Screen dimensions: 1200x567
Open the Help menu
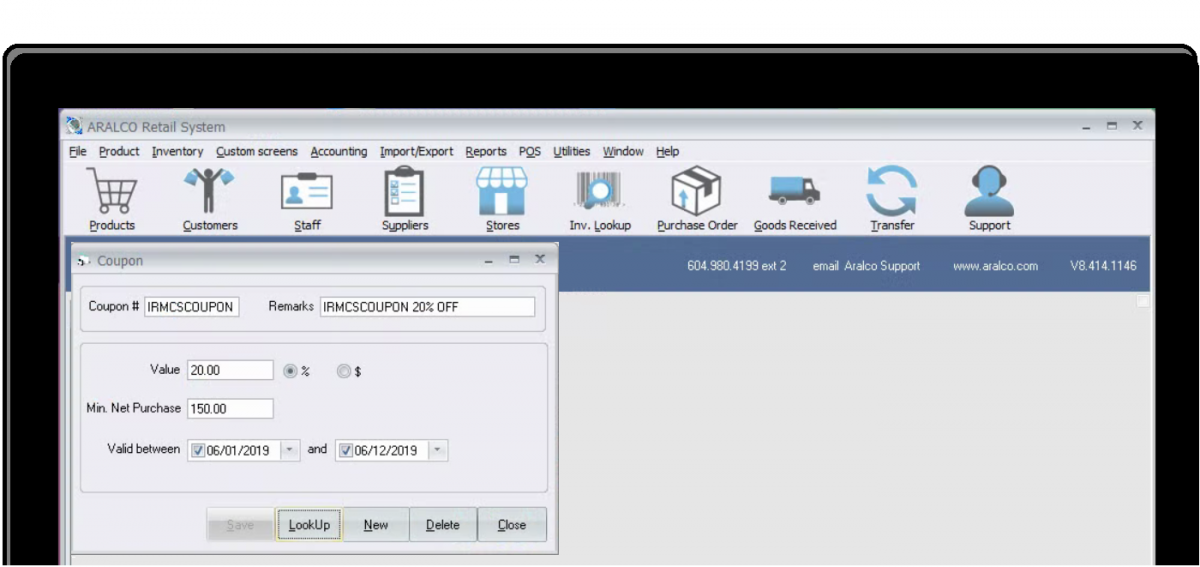tap(668, 151)
